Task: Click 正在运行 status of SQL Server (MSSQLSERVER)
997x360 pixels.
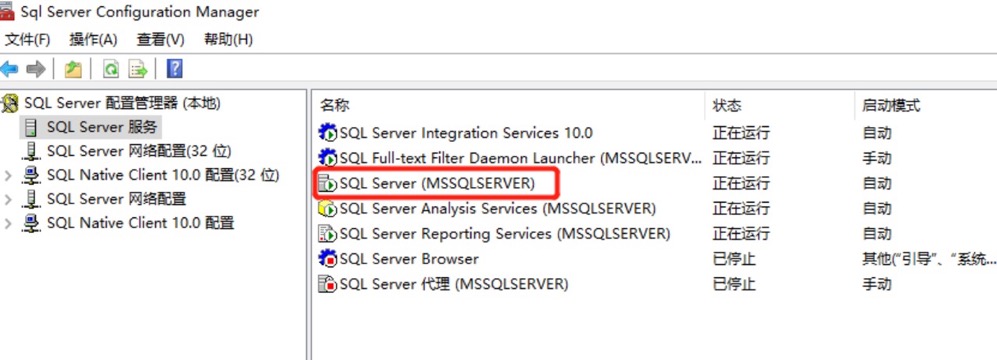Action: point(741,183)
